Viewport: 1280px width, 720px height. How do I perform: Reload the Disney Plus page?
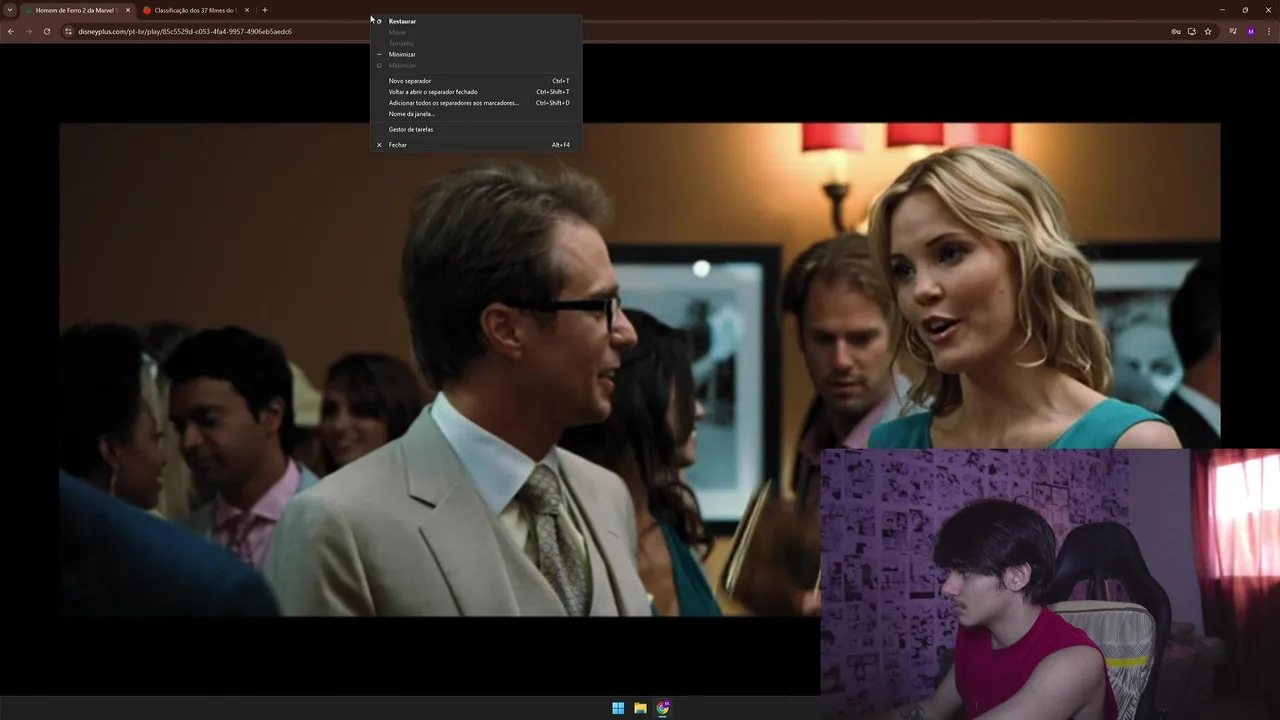[46, 31]
